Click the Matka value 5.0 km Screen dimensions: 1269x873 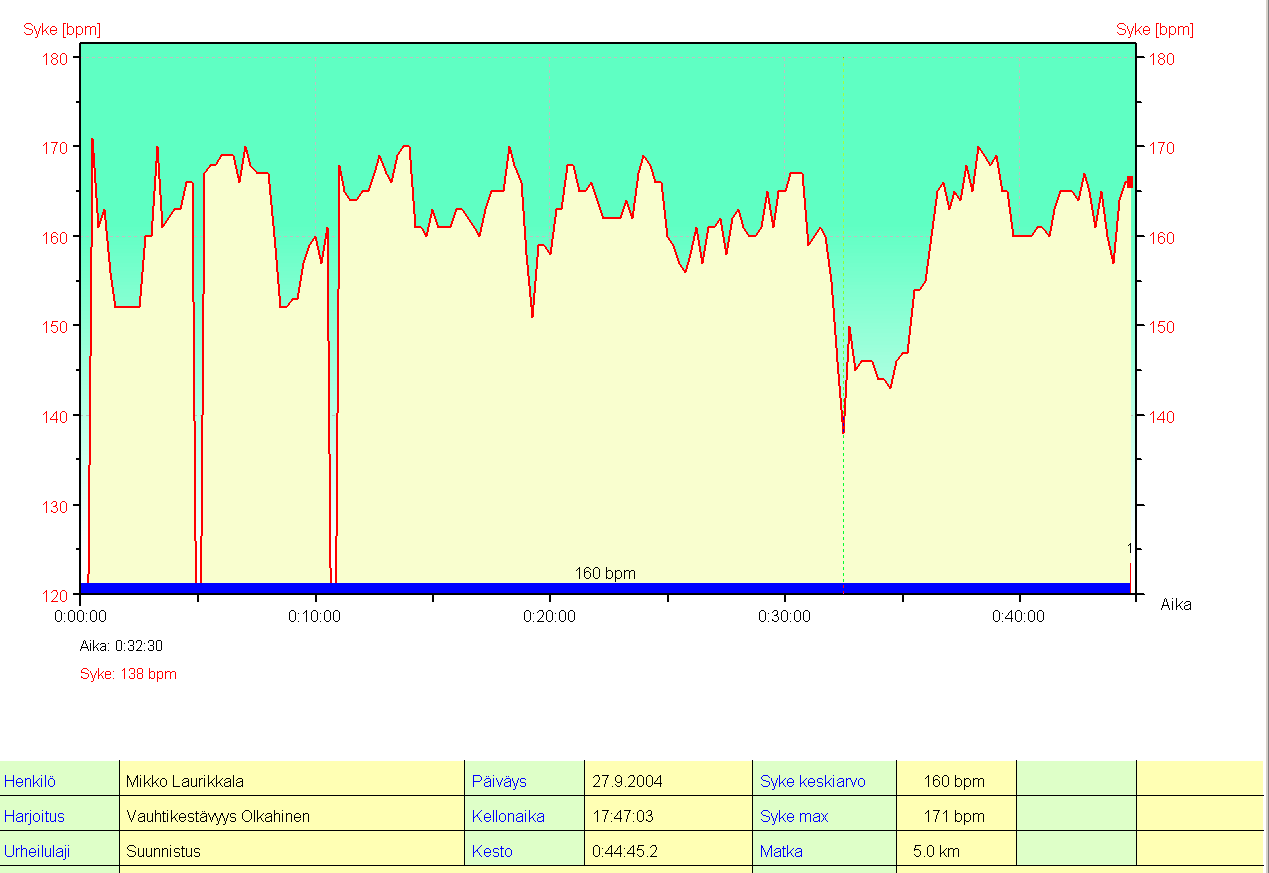[936, 851]
